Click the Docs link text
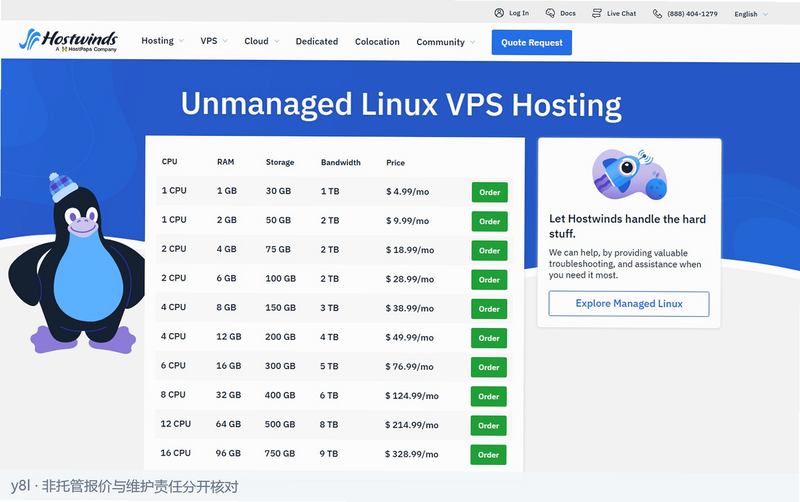Image resolution: width=800 pixels, height=502 pixels. 568,13
